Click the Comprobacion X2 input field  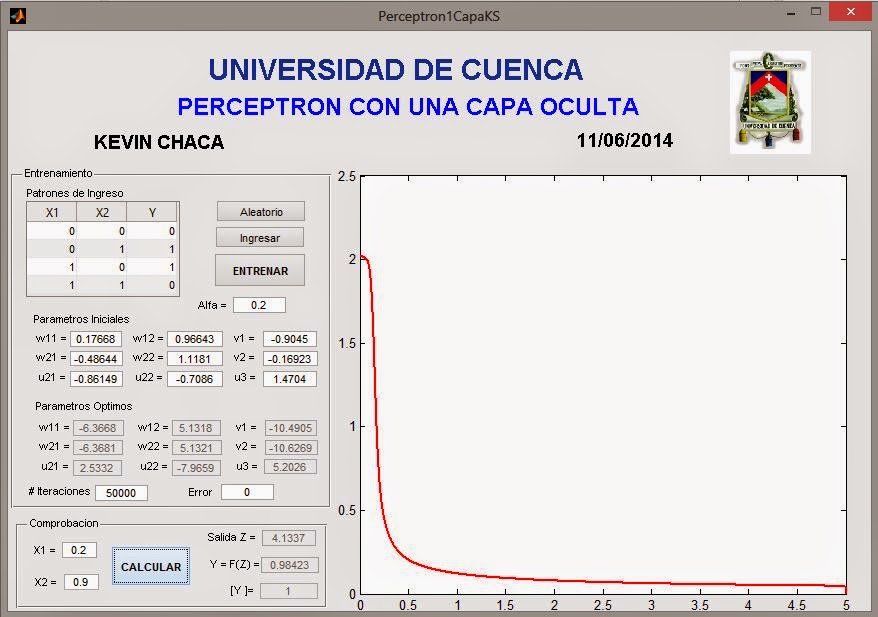pyautogui.click(x=81, y=582)
